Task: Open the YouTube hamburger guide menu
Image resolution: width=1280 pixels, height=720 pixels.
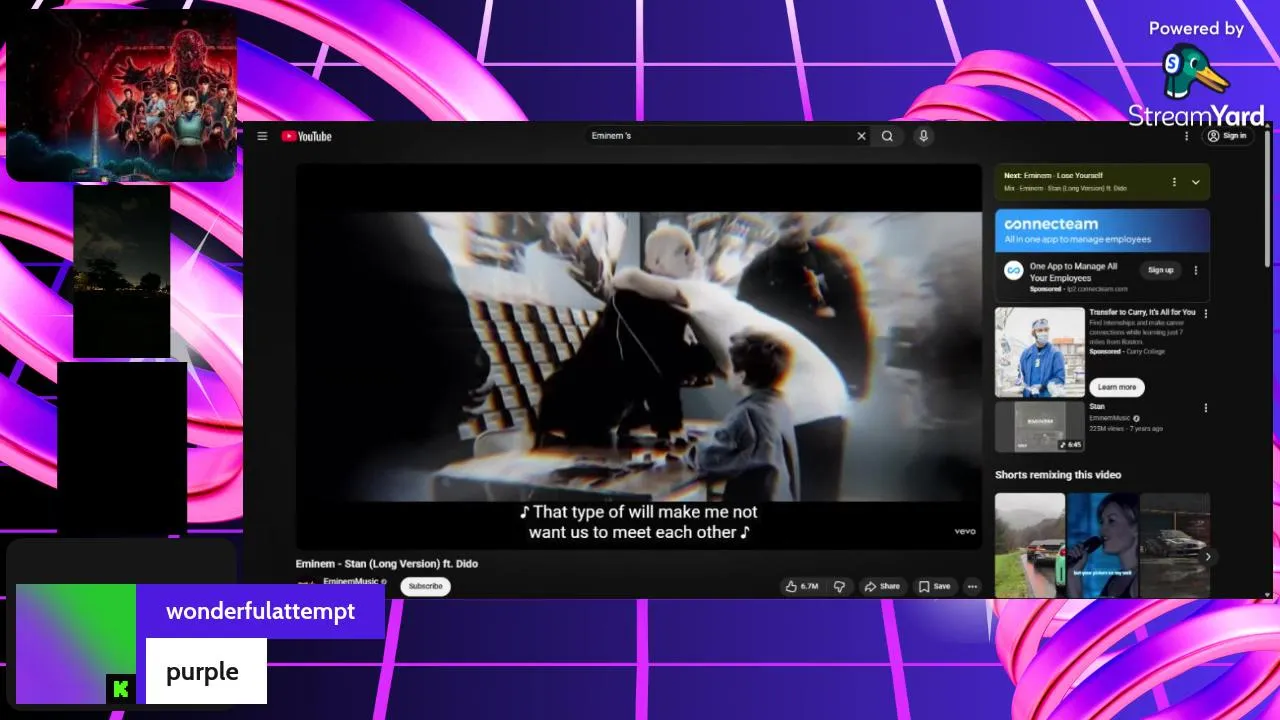Action: pyautogui.click(x=262, y=136)
